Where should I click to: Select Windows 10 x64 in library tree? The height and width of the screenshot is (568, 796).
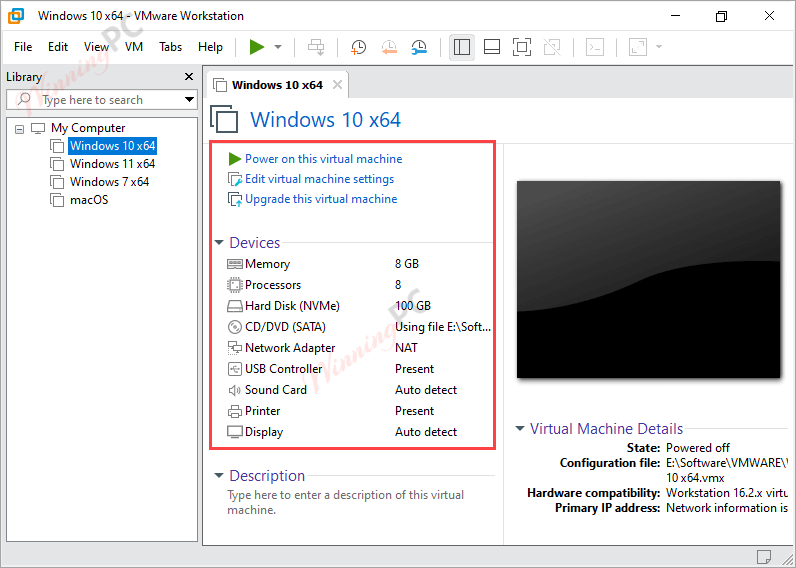[112, 146]
